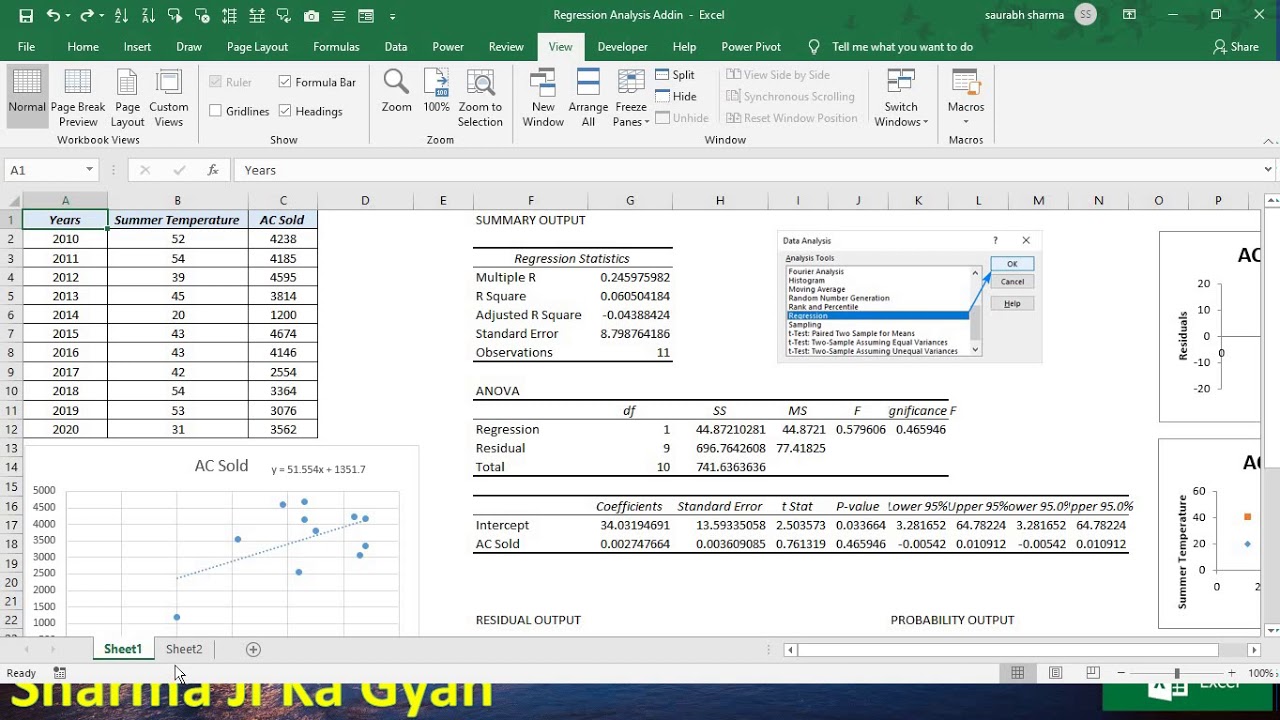Customize Quick Access Toolbar dropdown
This screenshot has height=720, width=1280.
coord(392,16)
